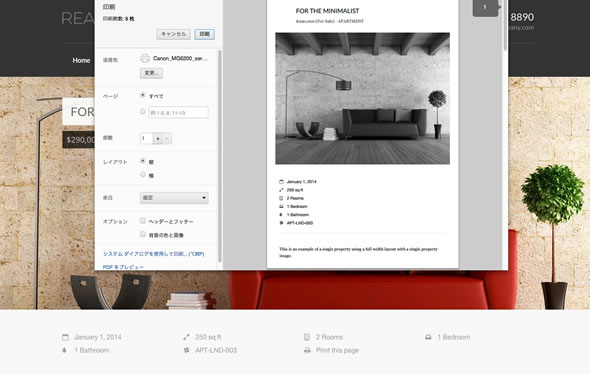This screenshot has width=590, height=374.
Task: Click Canon_MG6200 printer name
Action: (180, 58)
